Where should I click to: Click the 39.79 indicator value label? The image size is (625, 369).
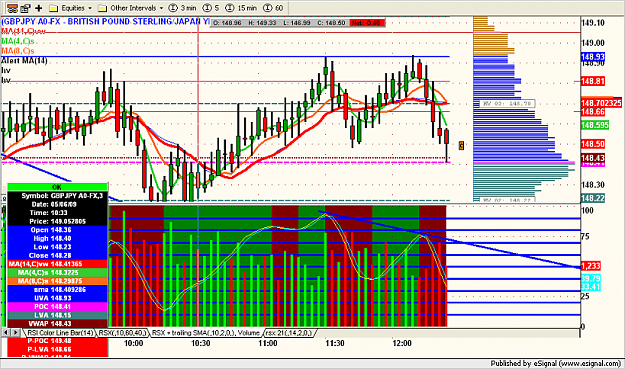click(591, 278)
